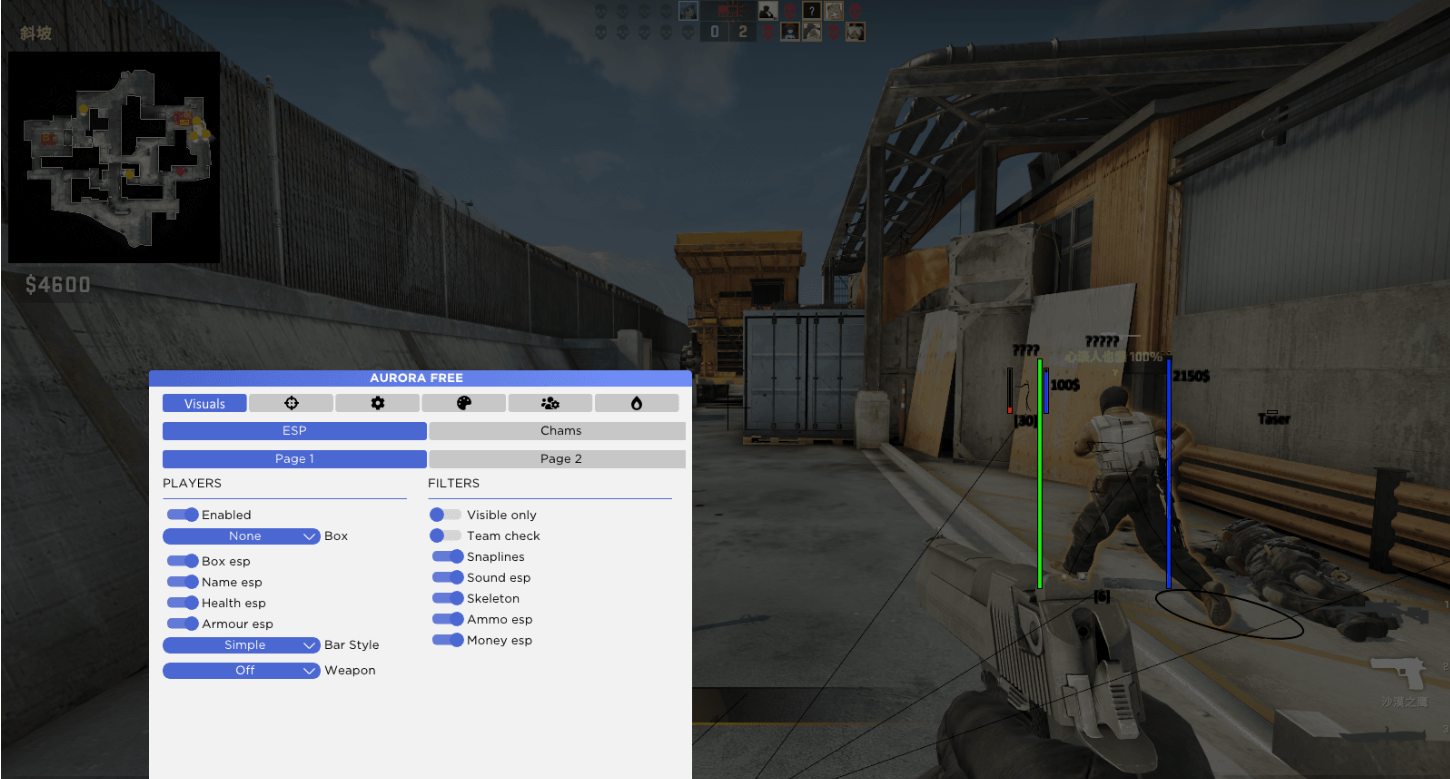Screen dimensions: 1450x779
Task: Open the Bar Style dropdown
Action: tap(241, 645)
